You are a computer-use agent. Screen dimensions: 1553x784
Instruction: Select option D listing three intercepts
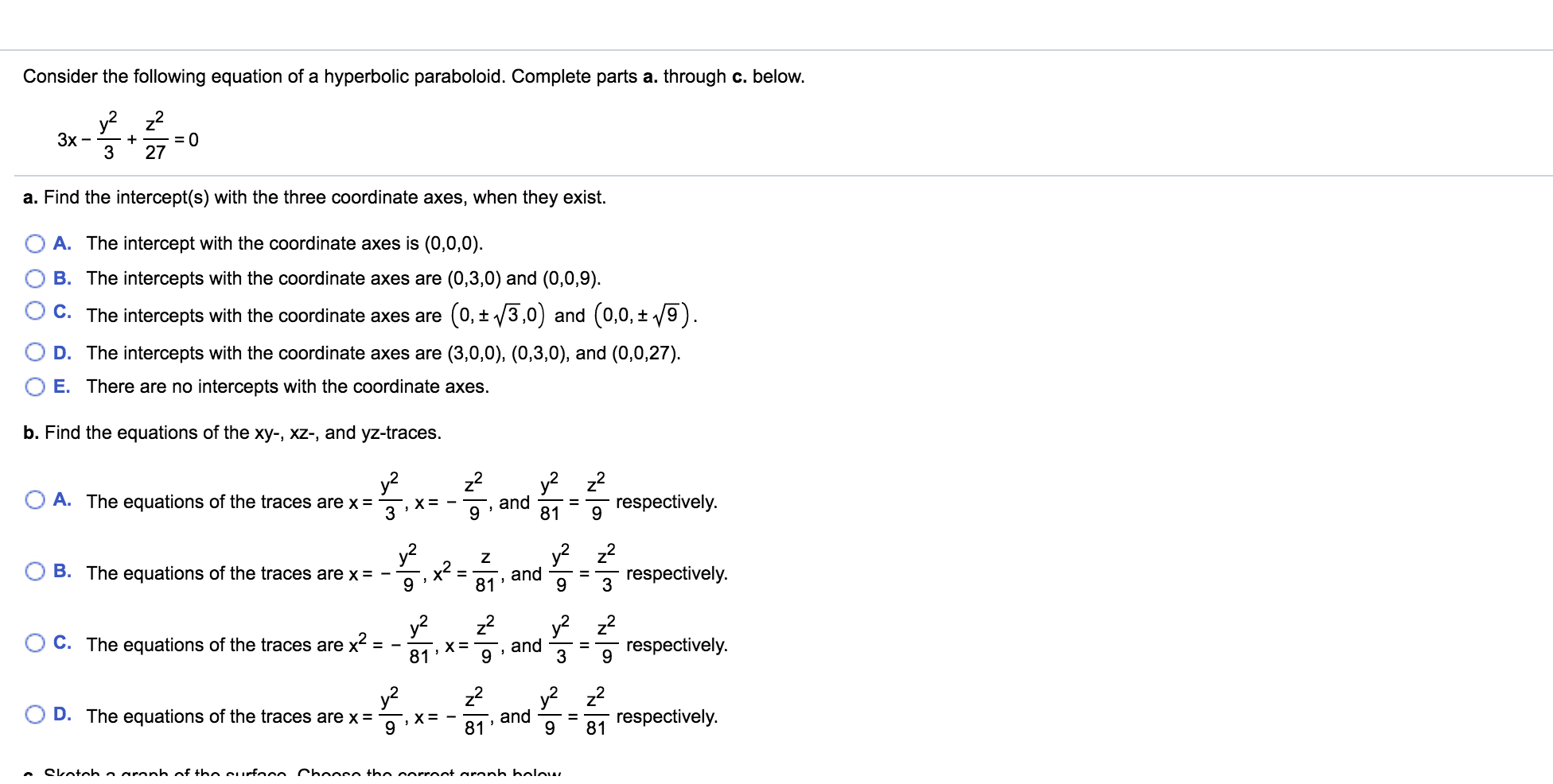click(35, 353)
